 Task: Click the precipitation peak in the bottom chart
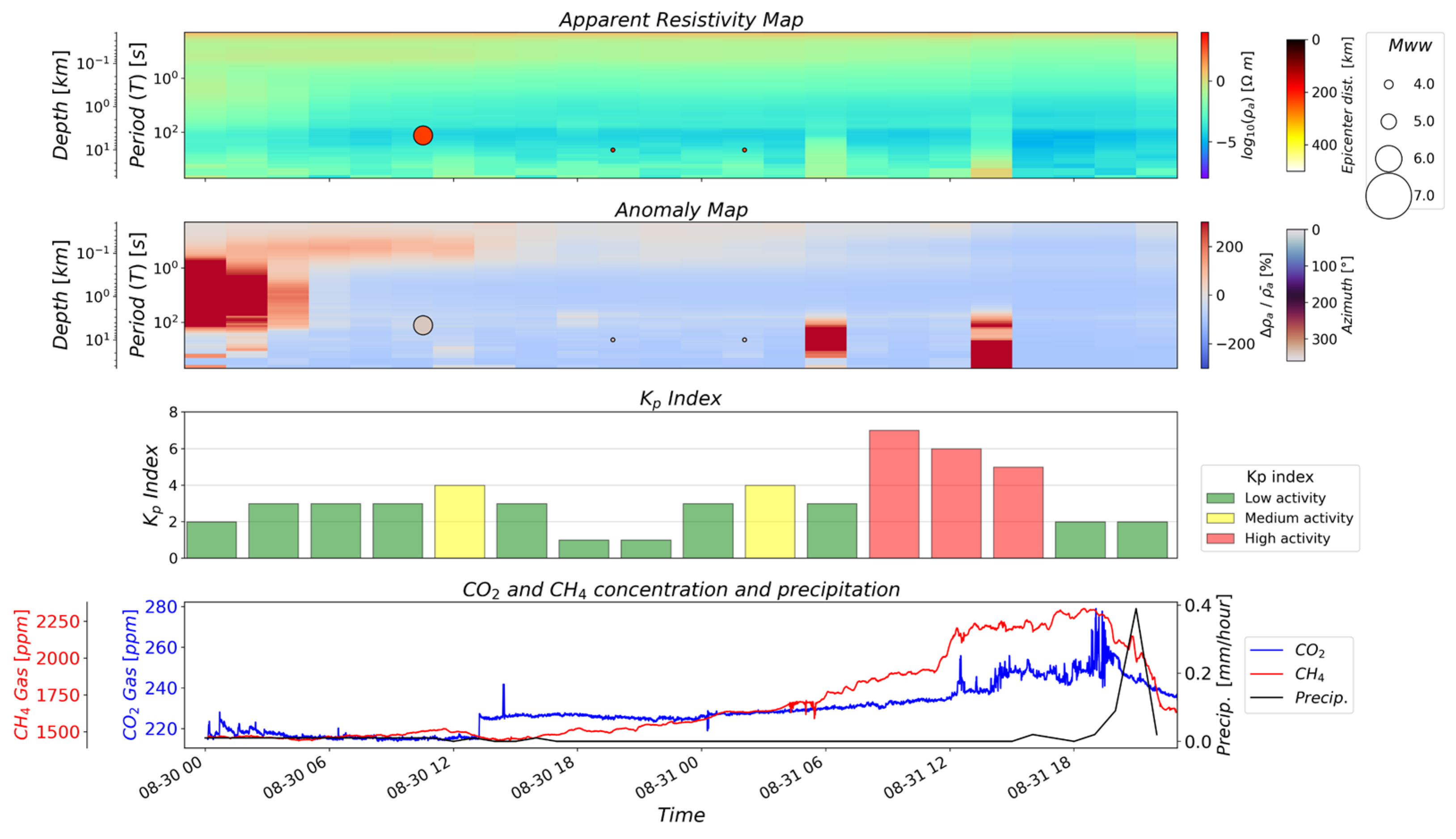(x=1135, y=610)
